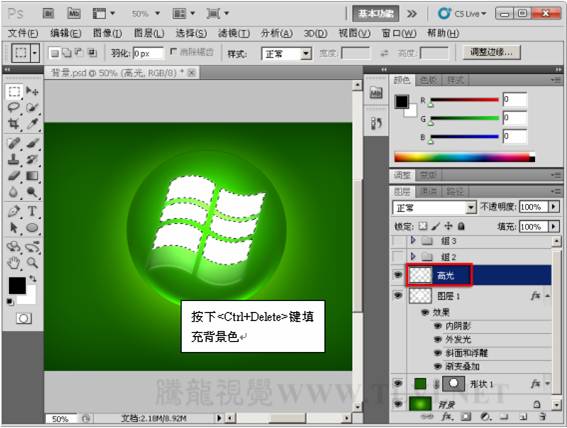Collapse effects list on 图层 1
Screen dimensions: 567x428
click(548, 296)
